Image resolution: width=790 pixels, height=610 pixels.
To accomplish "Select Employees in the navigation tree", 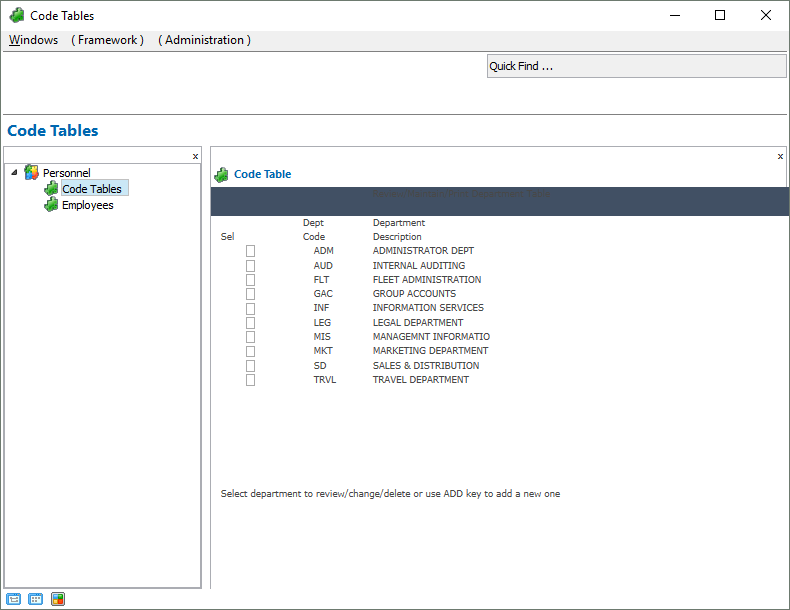I will (x=88, y=205).
